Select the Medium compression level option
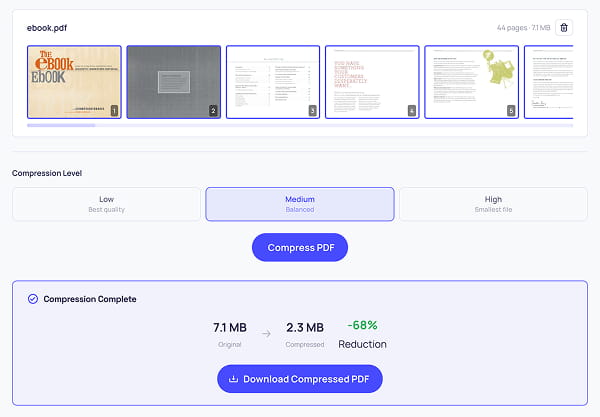Viewport: 600px width, 417px height. (x=300, y=204)
